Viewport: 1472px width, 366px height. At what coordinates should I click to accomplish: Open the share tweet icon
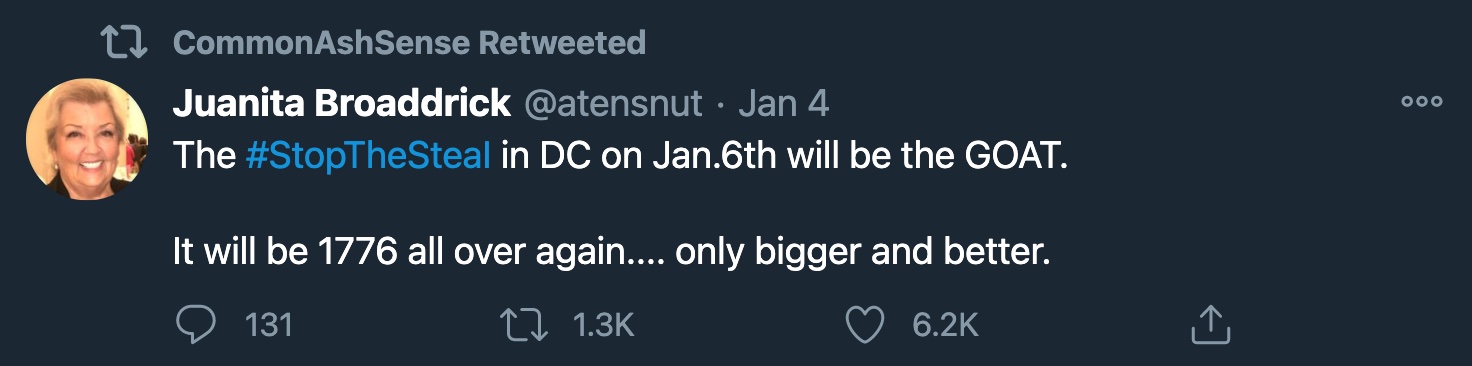(1209, 324)
